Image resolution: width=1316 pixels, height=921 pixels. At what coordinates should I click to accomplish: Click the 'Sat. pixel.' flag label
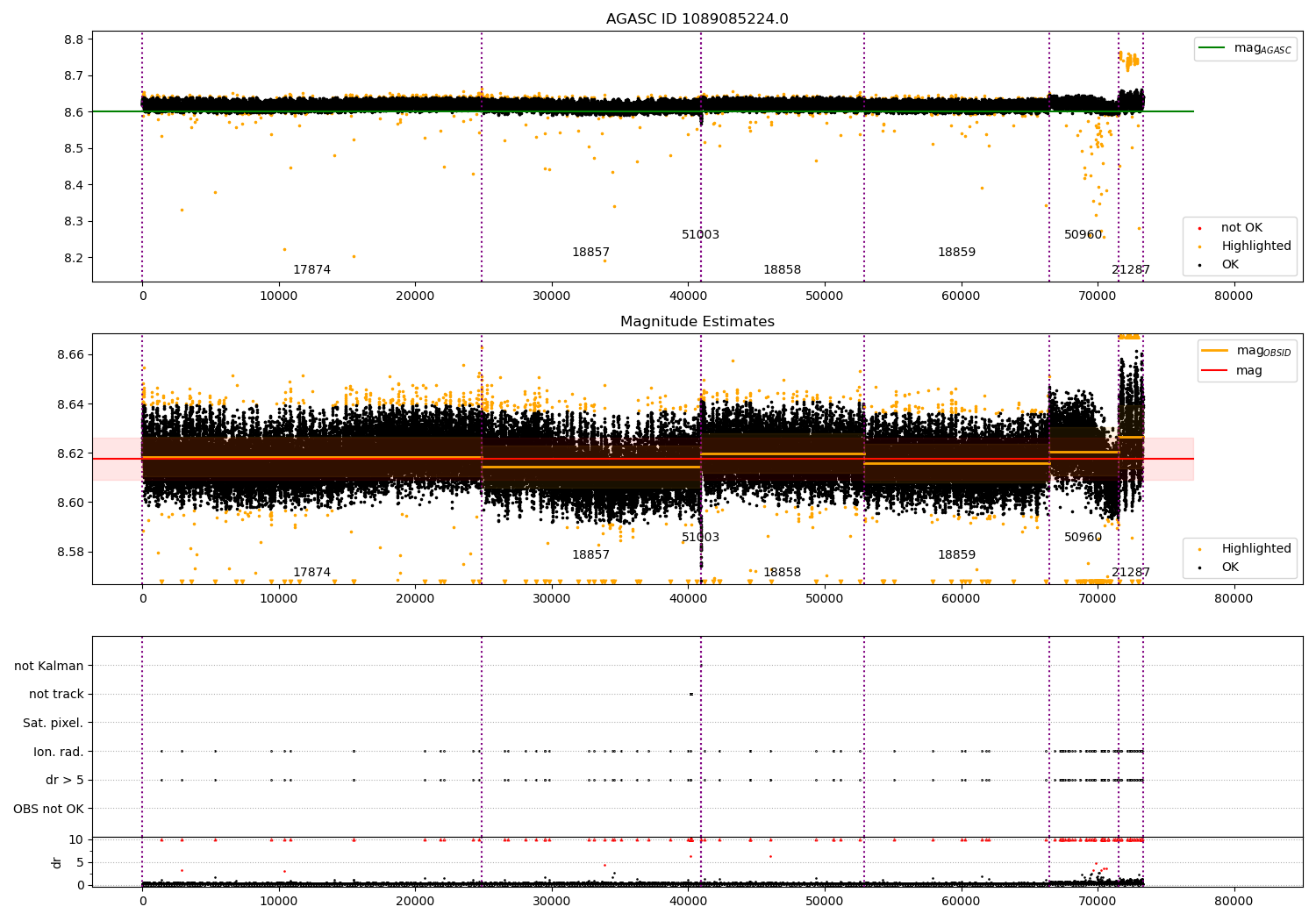[53, 723]
